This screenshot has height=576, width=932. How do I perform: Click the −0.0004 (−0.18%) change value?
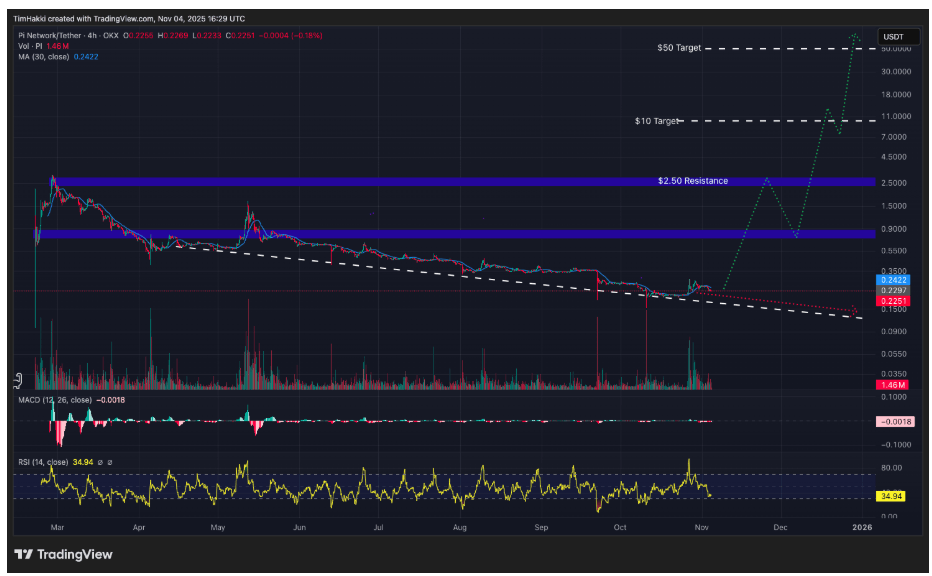290,36
